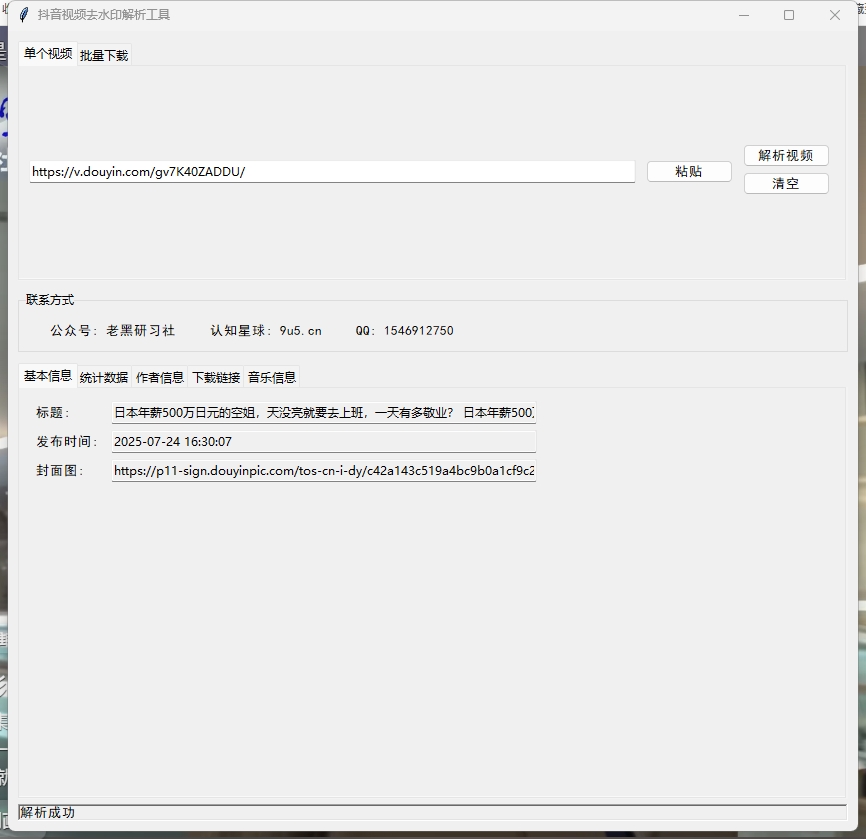Click the 公众号 老黑研习社 label

pos(112,330)
